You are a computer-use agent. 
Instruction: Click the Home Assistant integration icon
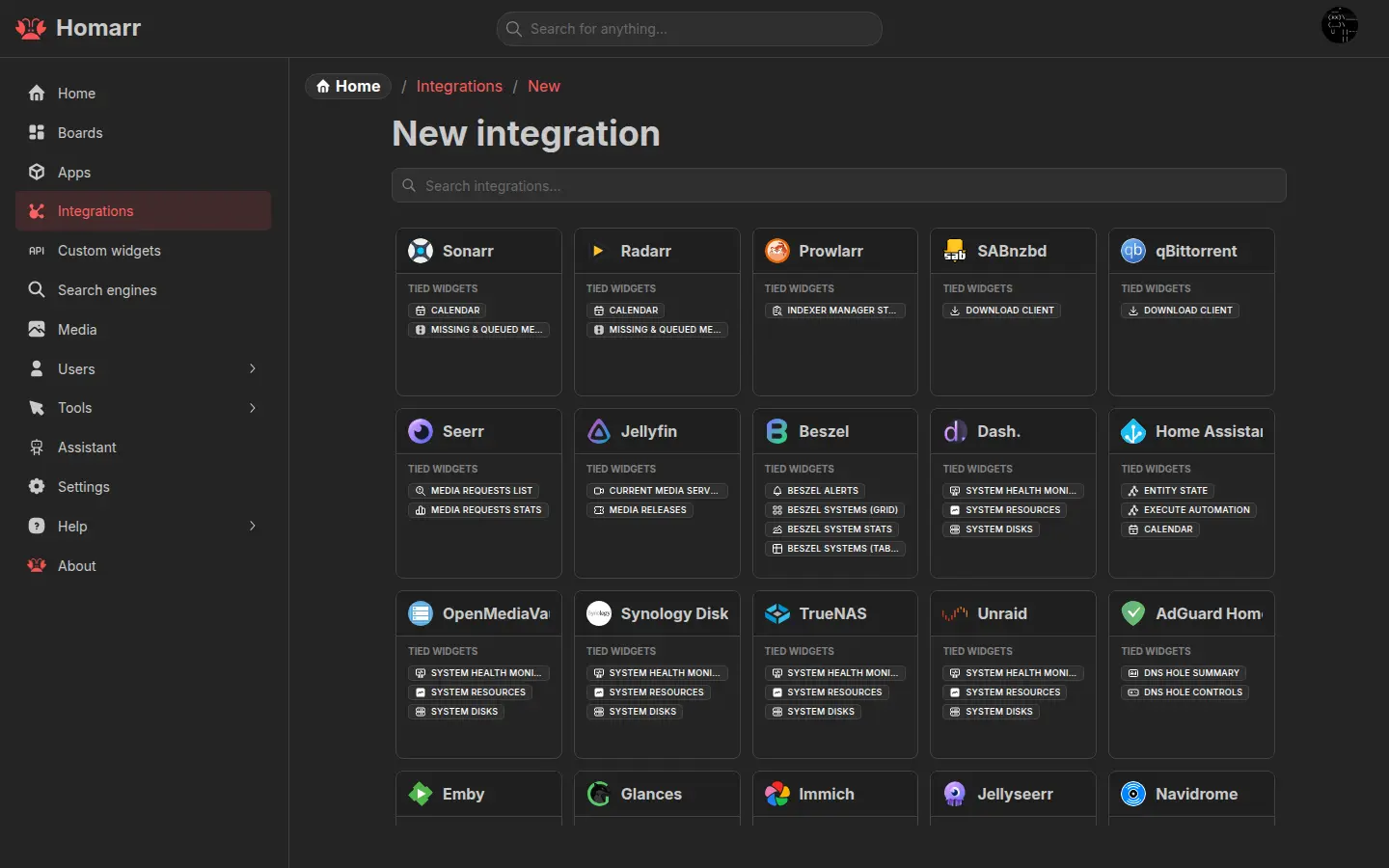click(1133, 431)
